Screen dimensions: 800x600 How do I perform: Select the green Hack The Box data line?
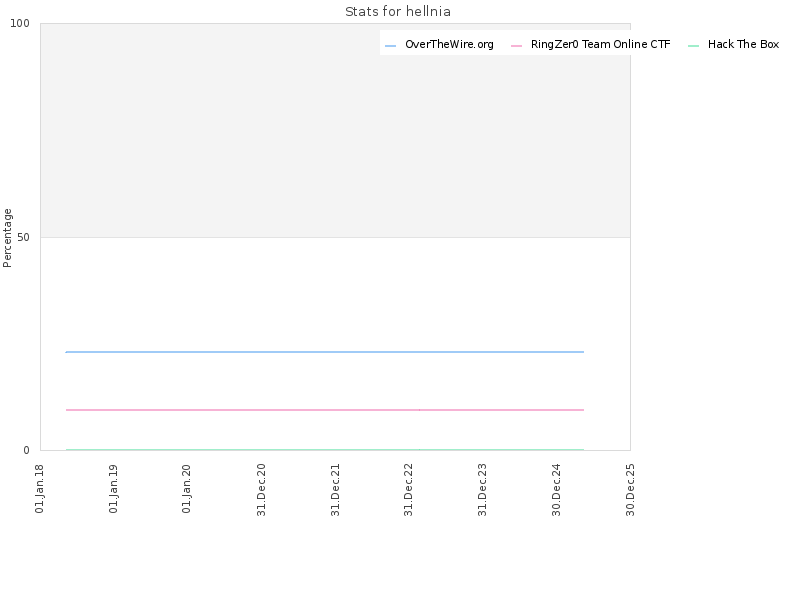tap(324, 449)
